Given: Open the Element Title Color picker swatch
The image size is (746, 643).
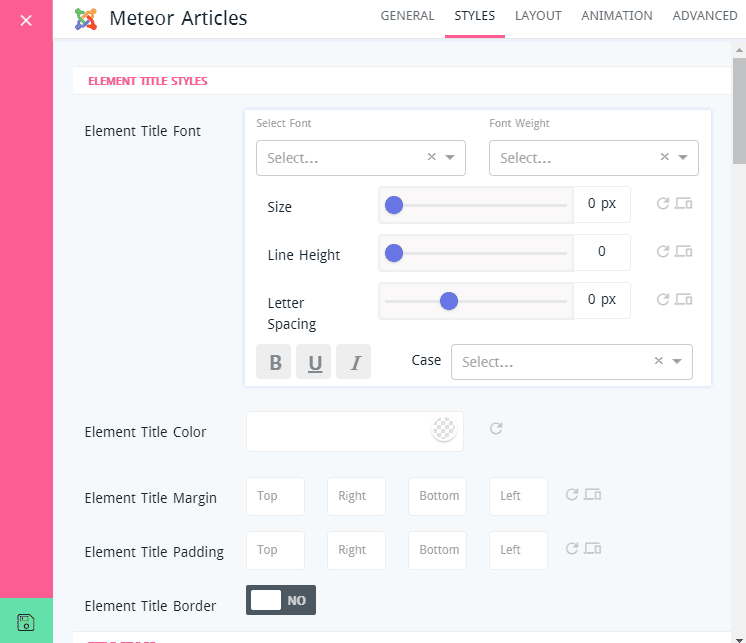Looking at the screenshot, I should click(x=443, y=429).
